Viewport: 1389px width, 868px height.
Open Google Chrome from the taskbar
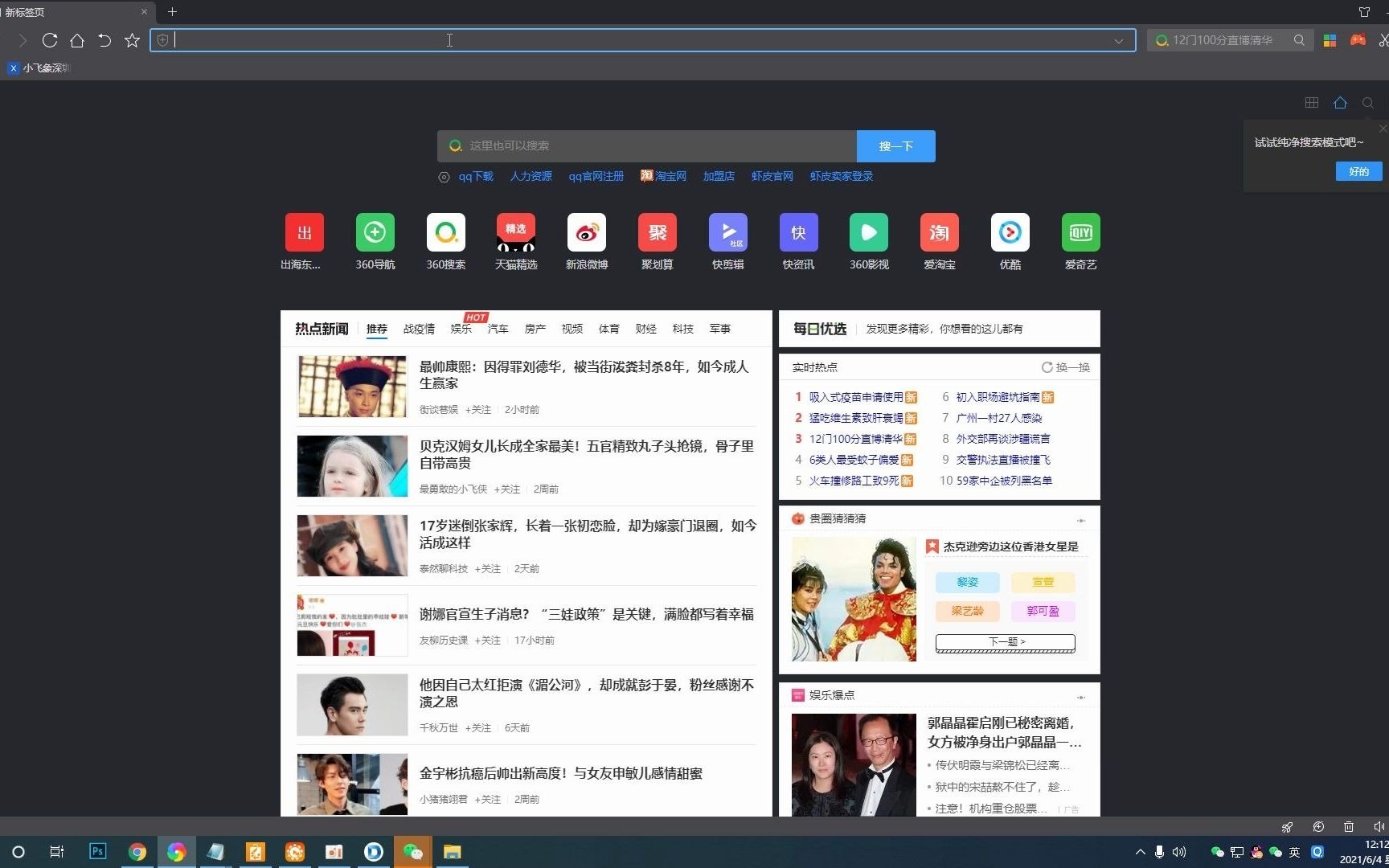coord(137,852)
